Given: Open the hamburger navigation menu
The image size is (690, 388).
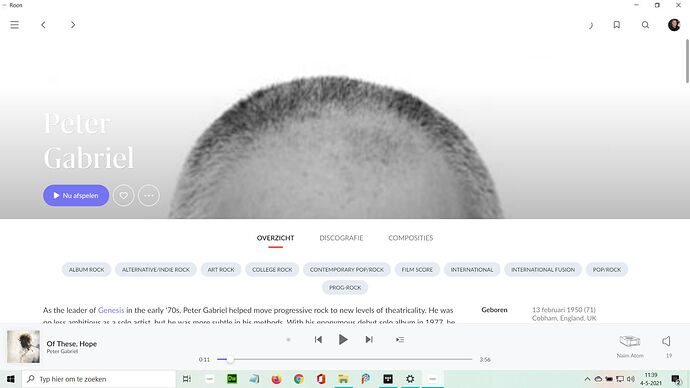Looking at the screenshot, I should pyautogui.click(x=15, y=25).
